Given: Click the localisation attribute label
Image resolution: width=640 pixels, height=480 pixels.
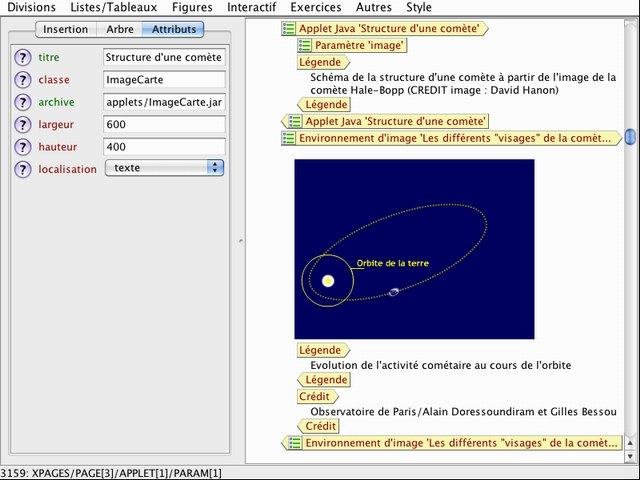Looking at the screenshot, I should (x=67, y=169).
